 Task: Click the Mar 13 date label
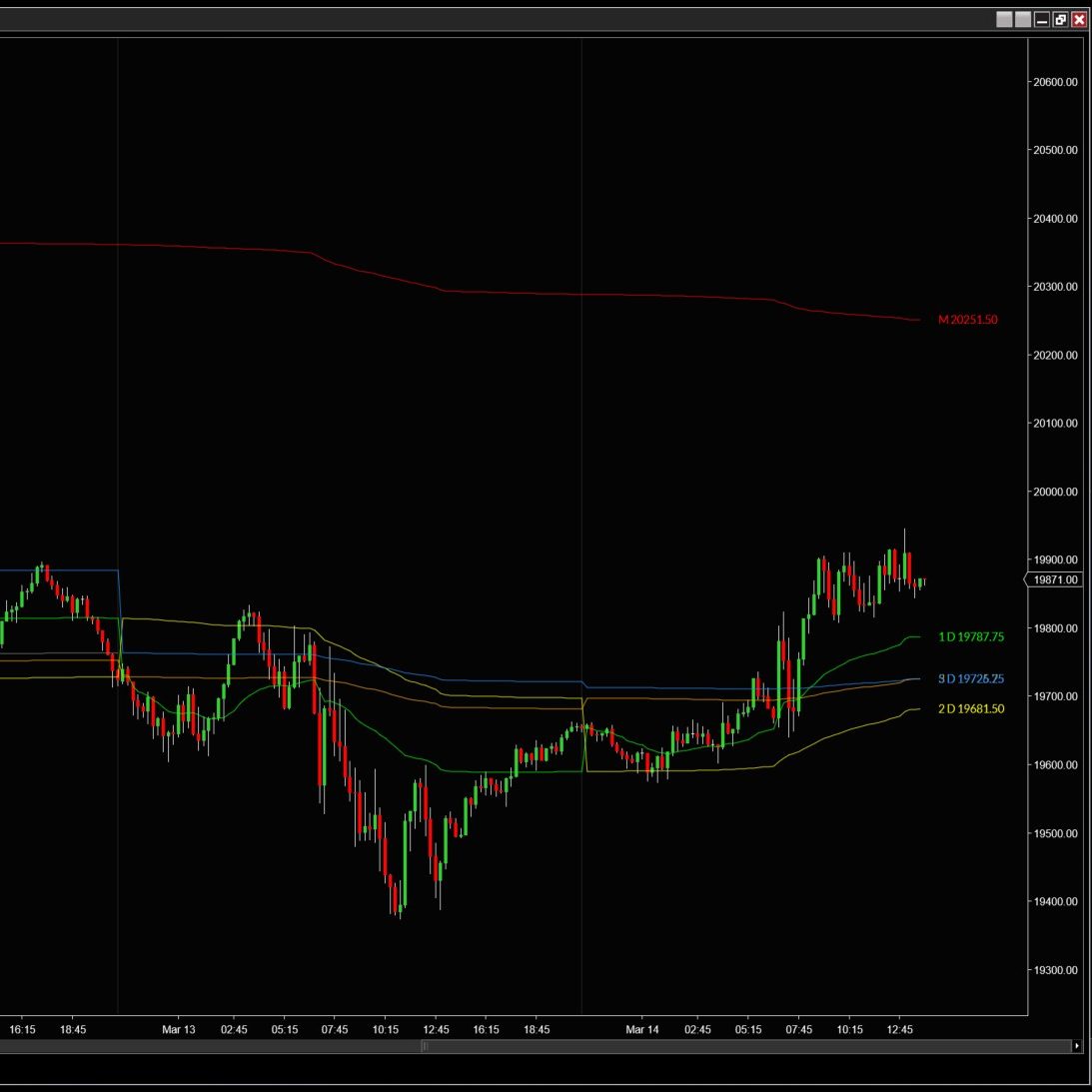179,1029
